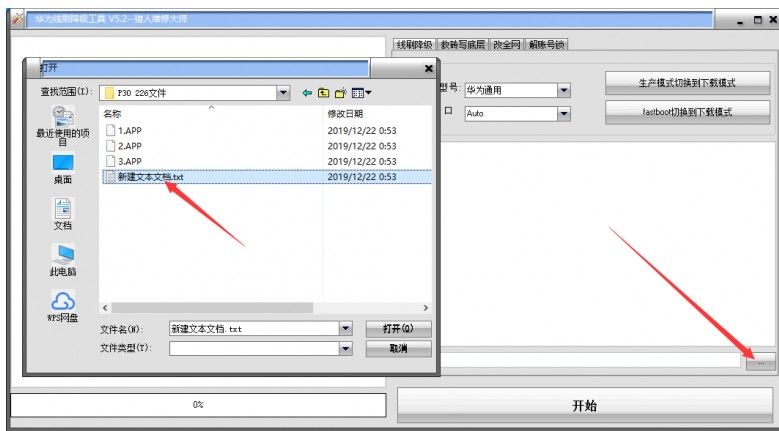Viewport: 779px width, 431px height.
Task: Expand the Auto port dropdown
Action: tap(563, 114)
